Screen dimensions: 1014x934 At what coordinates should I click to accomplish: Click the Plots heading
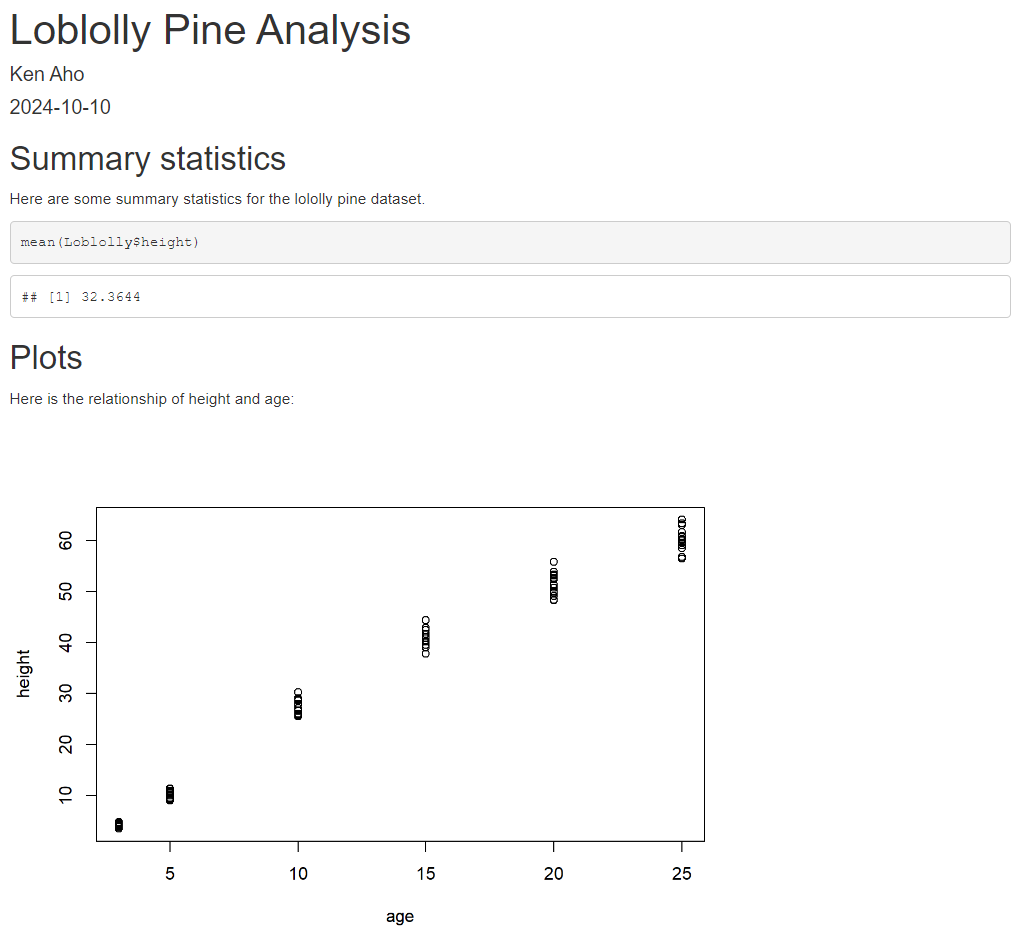(x=46, y=358)
